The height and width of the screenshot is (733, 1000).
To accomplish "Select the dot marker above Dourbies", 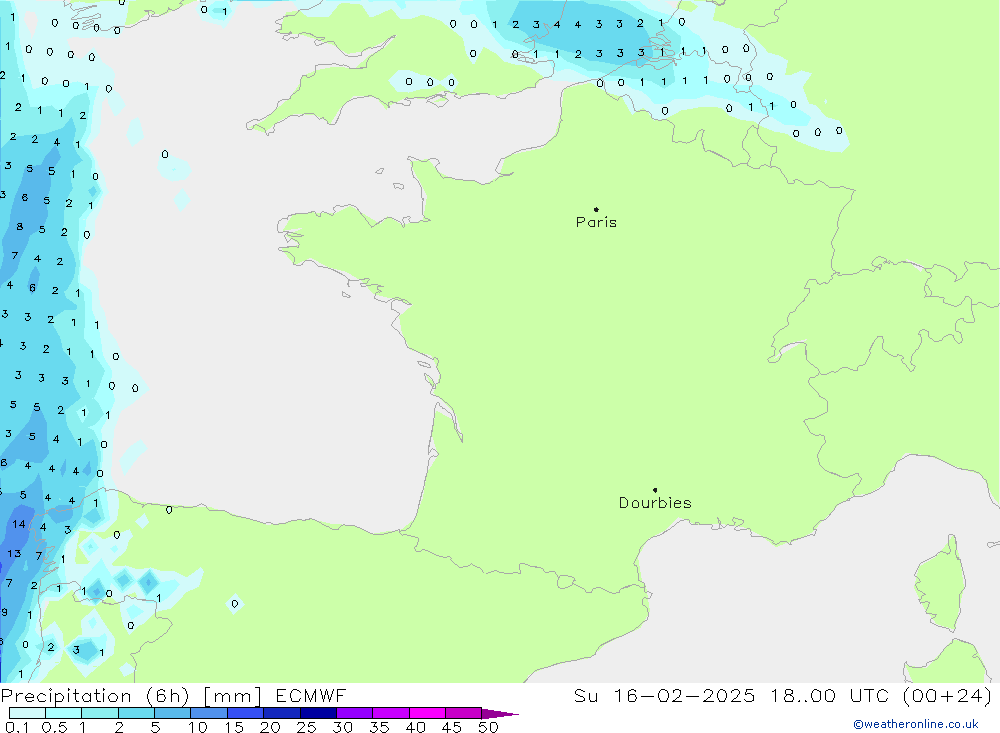I will click(655, 490).
